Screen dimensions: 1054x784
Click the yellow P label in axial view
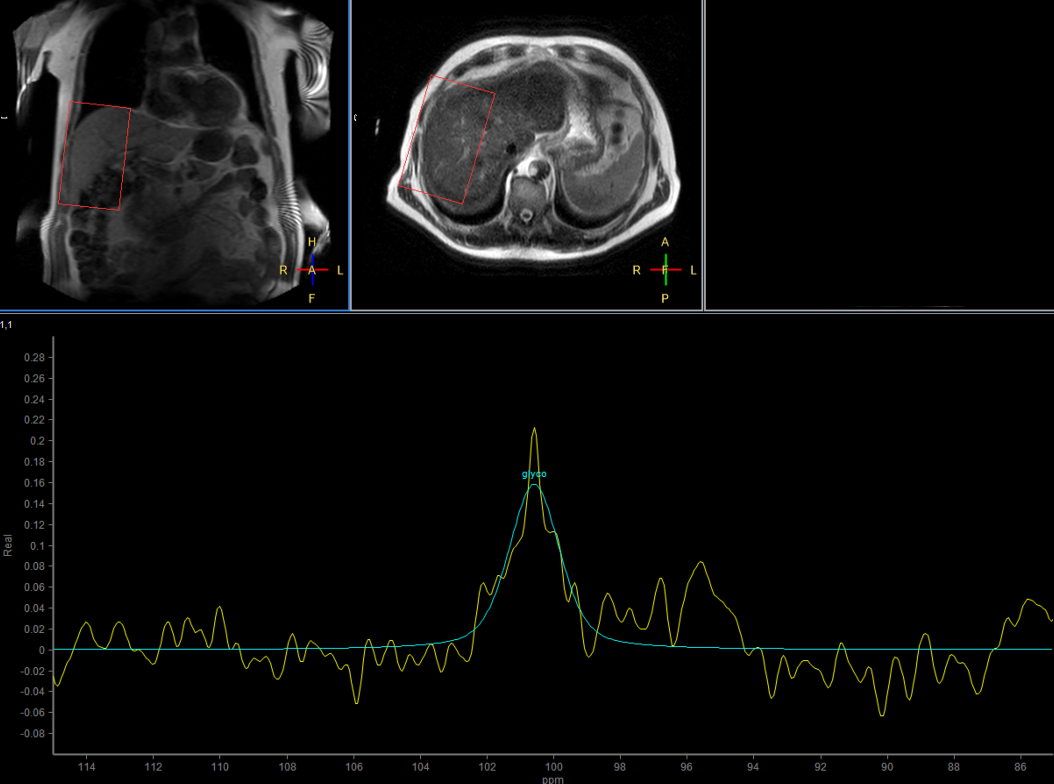tap(666, 298)
